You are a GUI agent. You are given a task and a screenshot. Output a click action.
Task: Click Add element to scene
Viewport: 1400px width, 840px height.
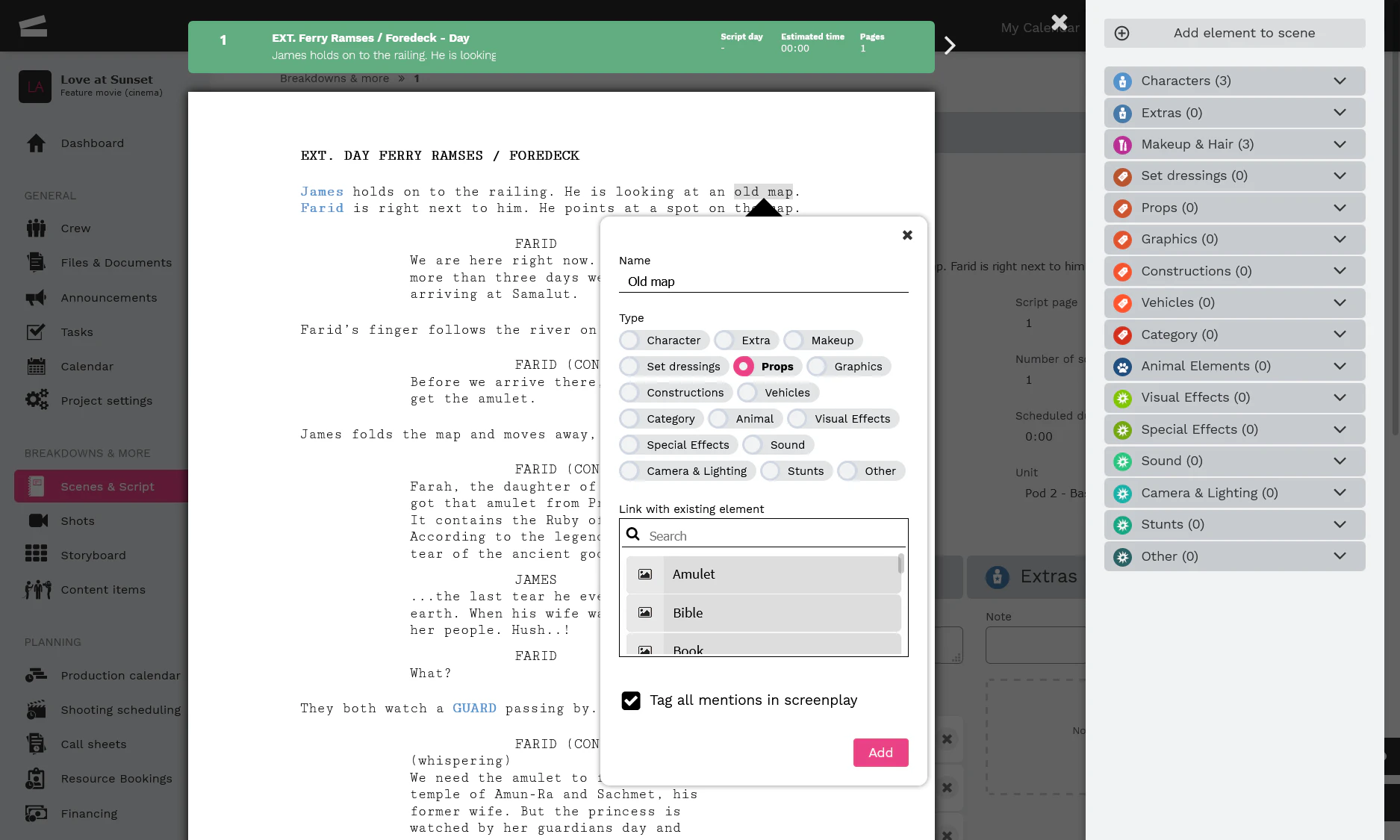coord(1233,33)
